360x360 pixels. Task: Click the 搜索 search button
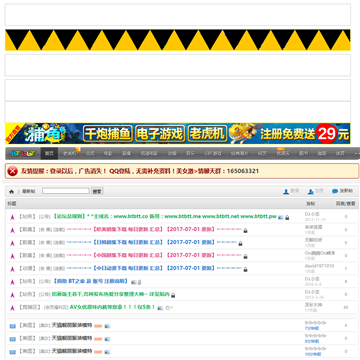(97, 191)
